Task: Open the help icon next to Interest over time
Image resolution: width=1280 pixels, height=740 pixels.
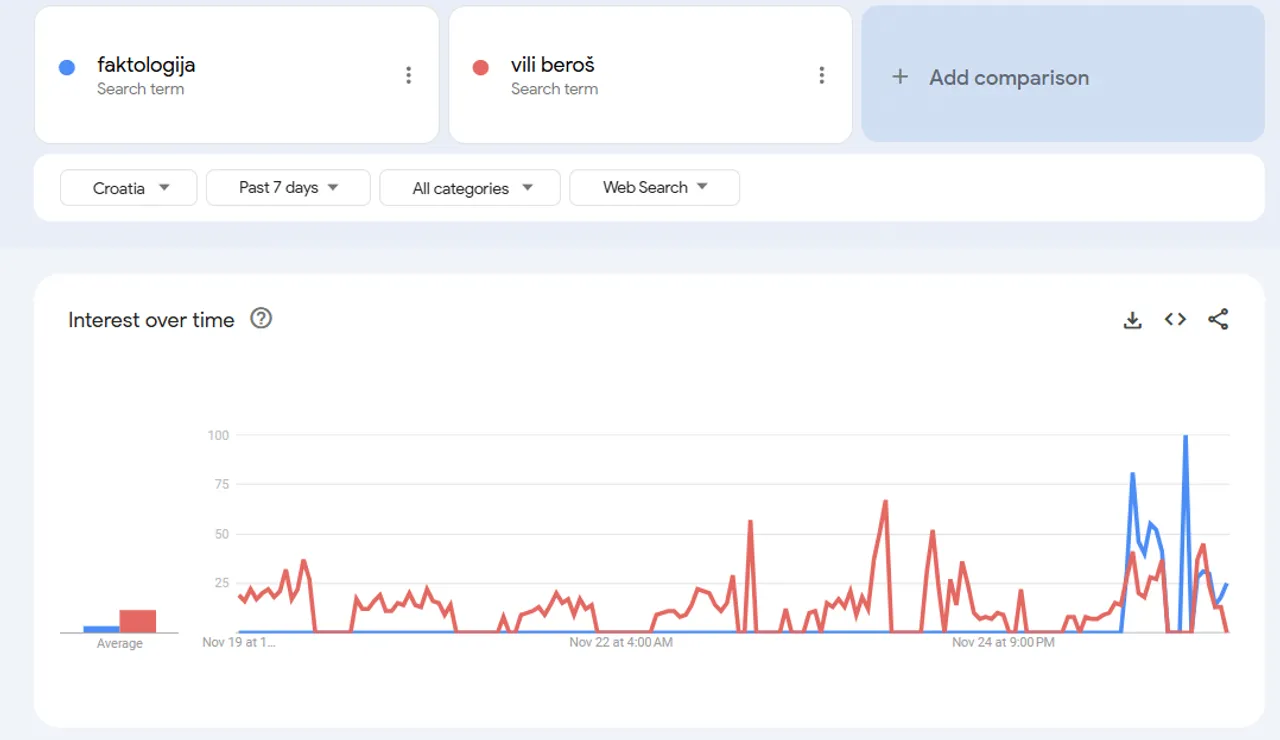Action: [261, 319]
